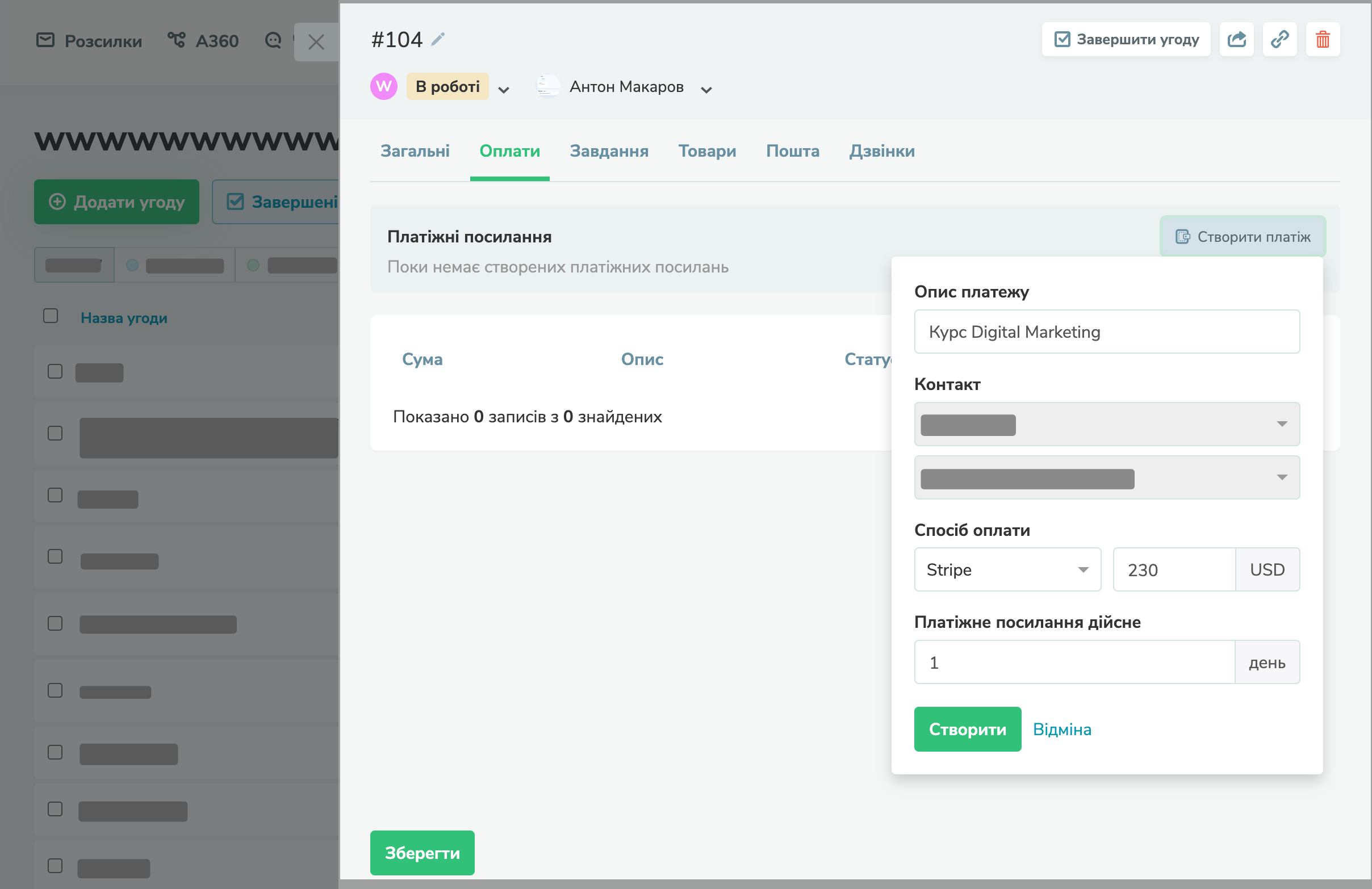Open the Антон Макаров assignee dropdown
Image resolution: width=1372 pixels, height=889 pixels.
click(x=706, y=89)
